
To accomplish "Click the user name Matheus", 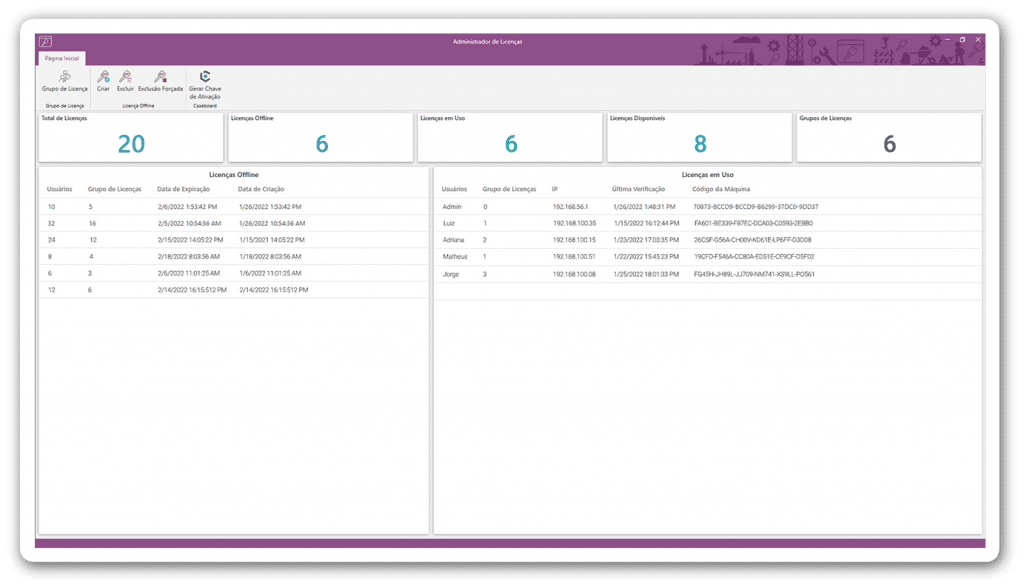I will pos(455,257).
